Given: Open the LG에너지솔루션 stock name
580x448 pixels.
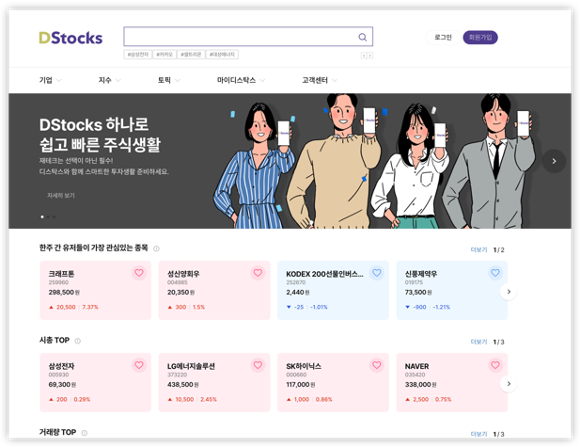Looking at the screenshot, I should pyautogui.click(x=191, y=366).
